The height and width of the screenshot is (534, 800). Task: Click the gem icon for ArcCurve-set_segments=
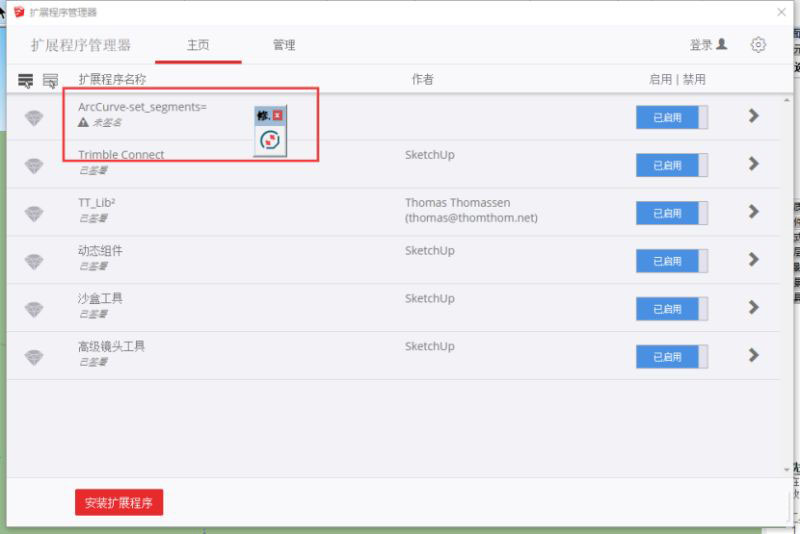click(x=34, y=118)
